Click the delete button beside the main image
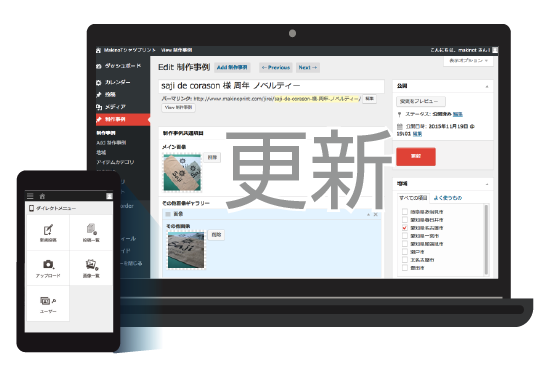This screenshot has height=374, width=553. 212,157
